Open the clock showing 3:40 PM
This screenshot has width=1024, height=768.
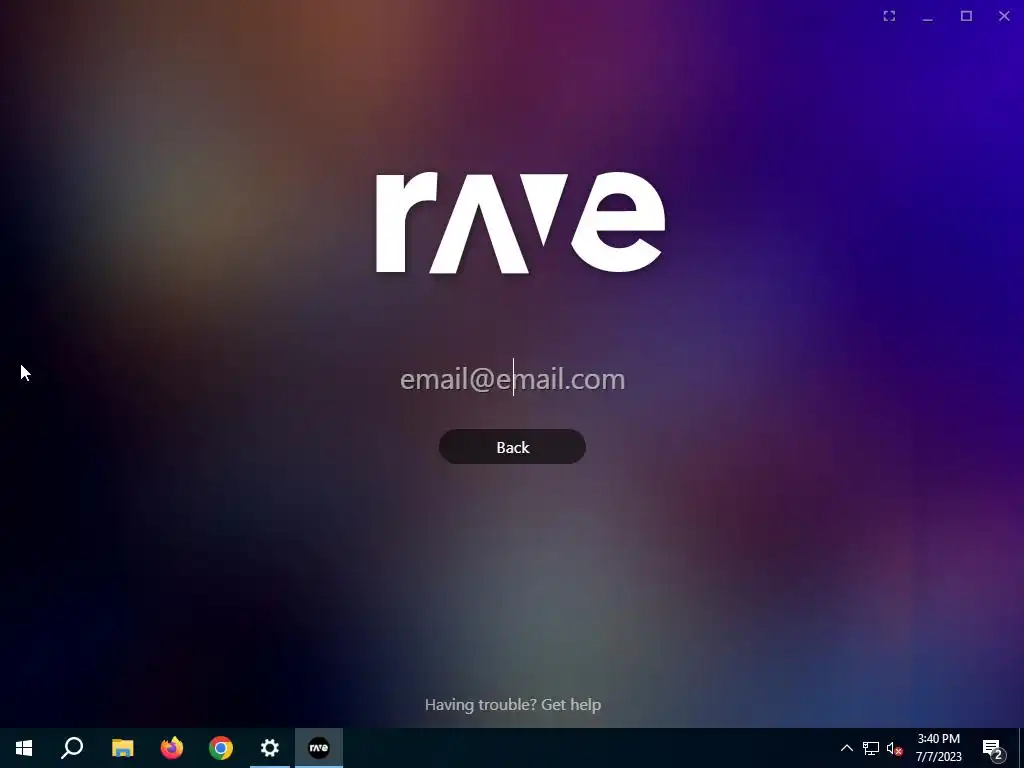[x=938, y=748]
